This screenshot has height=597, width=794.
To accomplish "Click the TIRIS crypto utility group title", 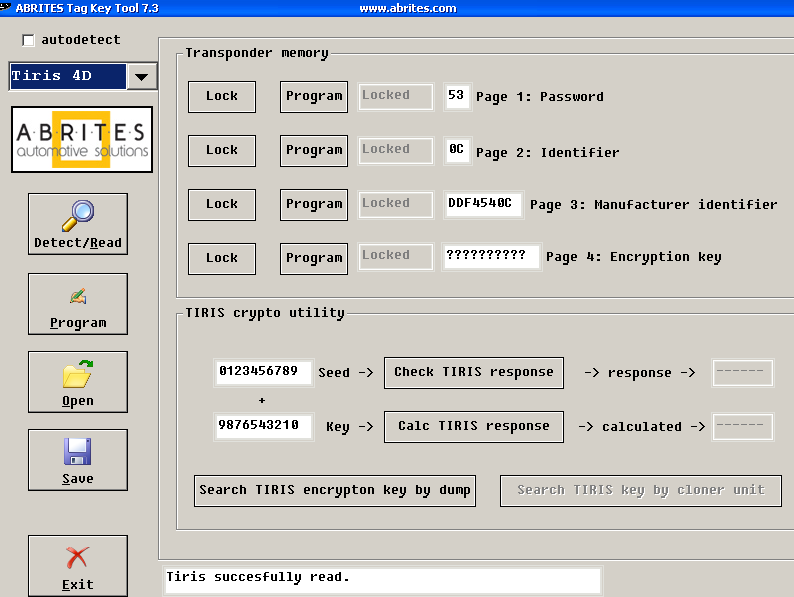I will click(x=265, y=313).
